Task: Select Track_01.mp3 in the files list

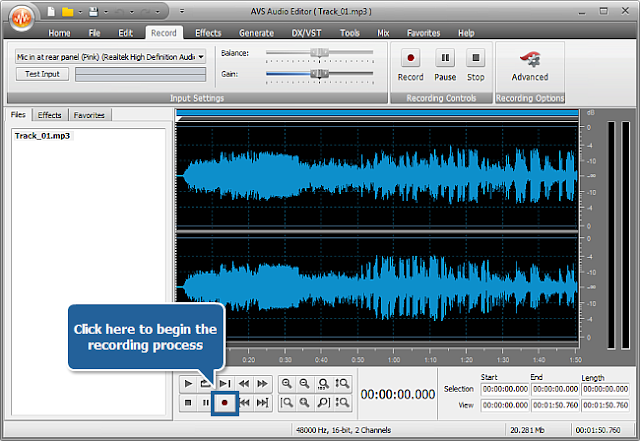Action: [x=42, y=136]
